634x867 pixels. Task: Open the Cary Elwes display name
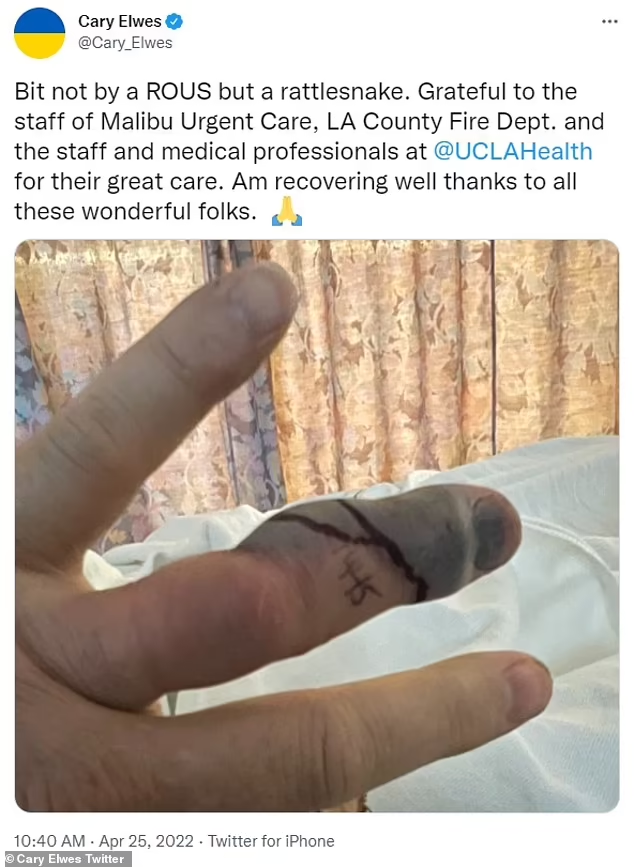(119, 22)
